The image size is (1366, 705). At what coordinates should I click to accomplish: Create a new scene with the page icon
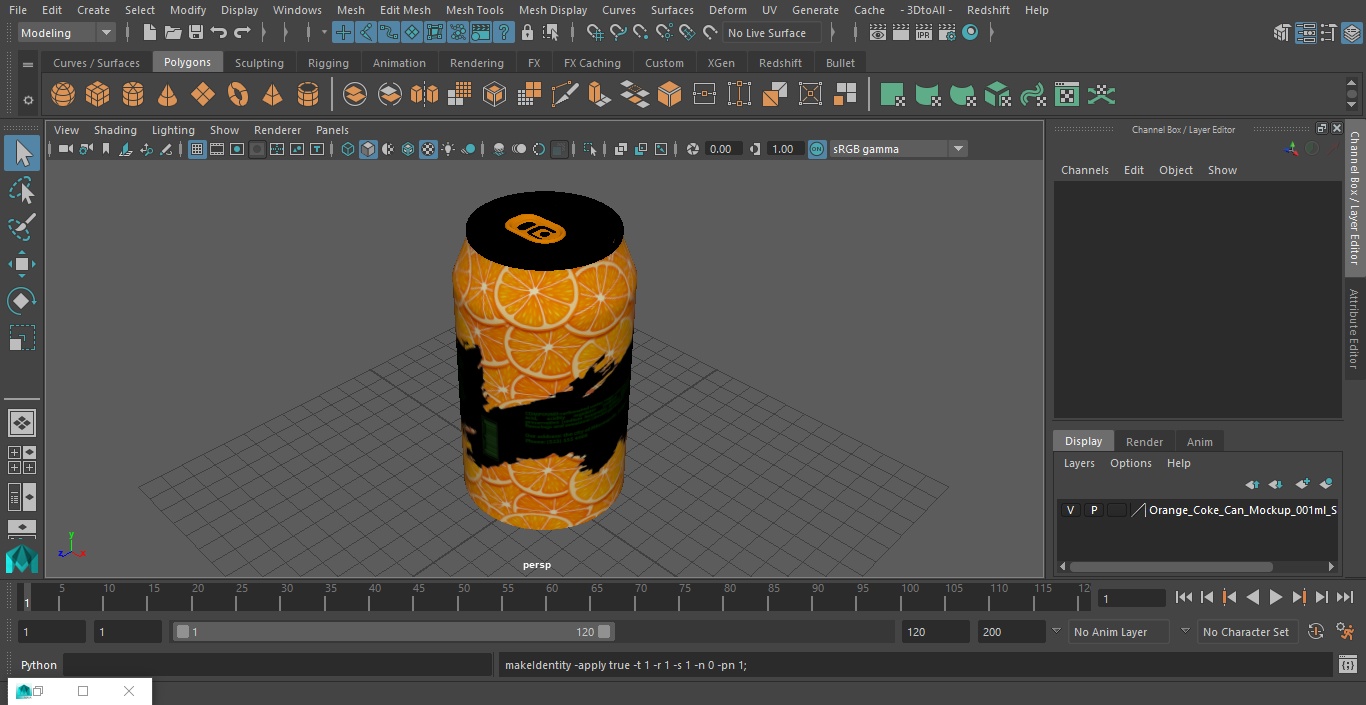150,33
